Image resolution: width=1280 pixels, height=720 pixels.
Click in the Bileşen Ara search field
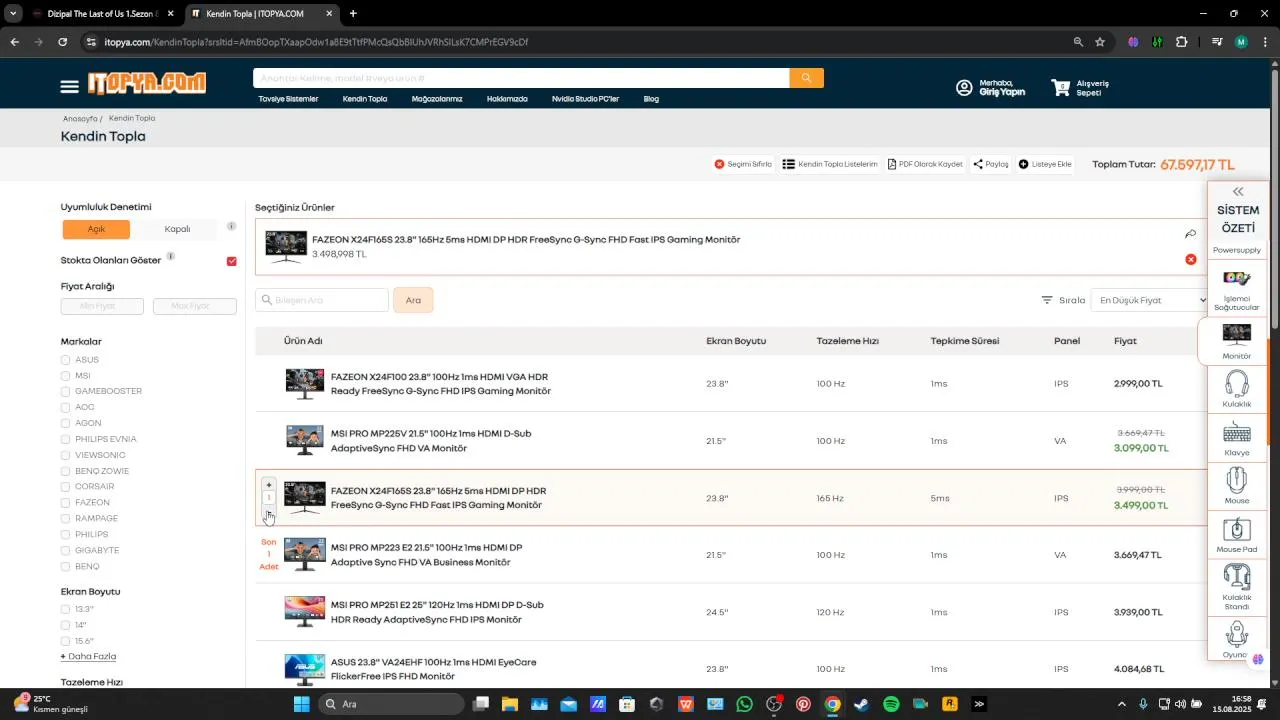322,300
